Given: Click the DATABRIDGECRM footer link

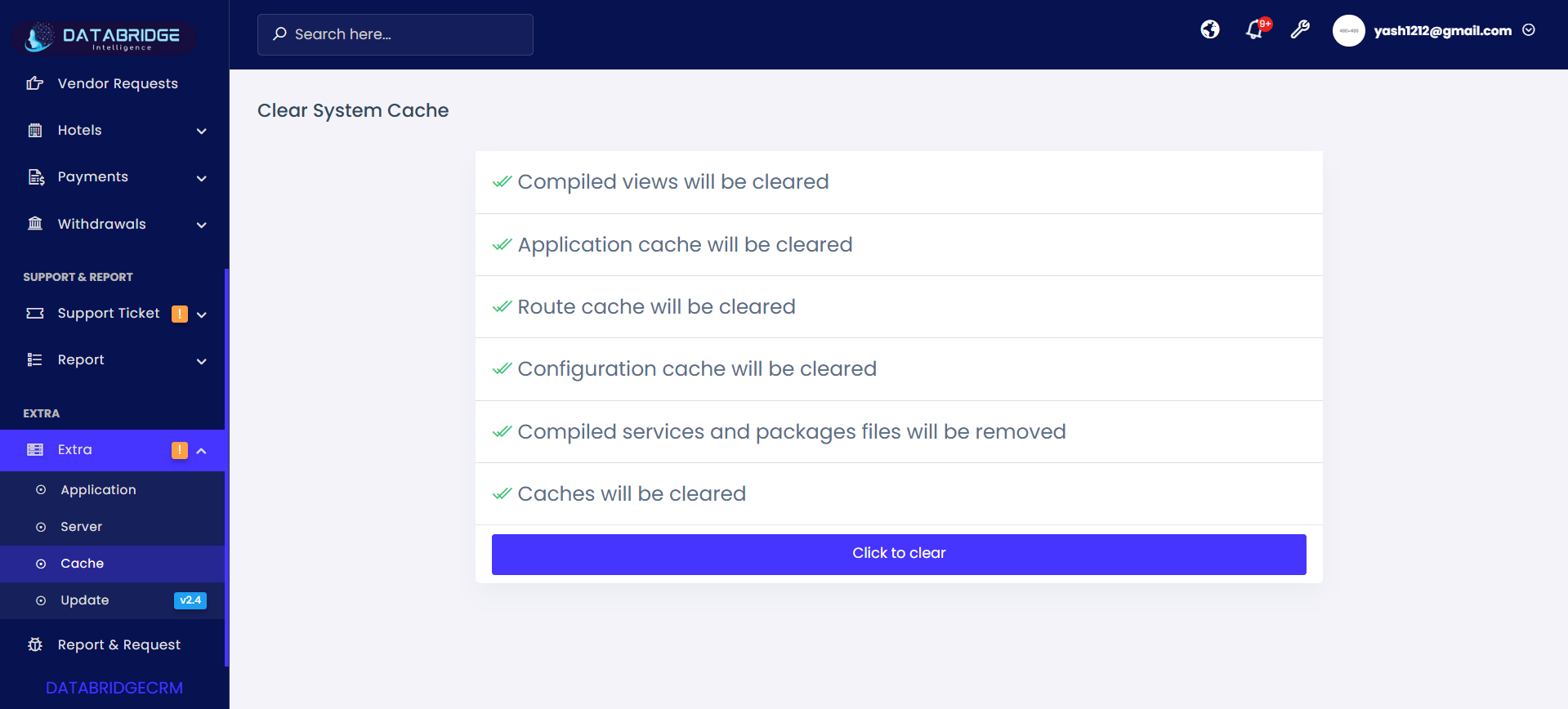Looking at the screenshot, I should 114,688.
